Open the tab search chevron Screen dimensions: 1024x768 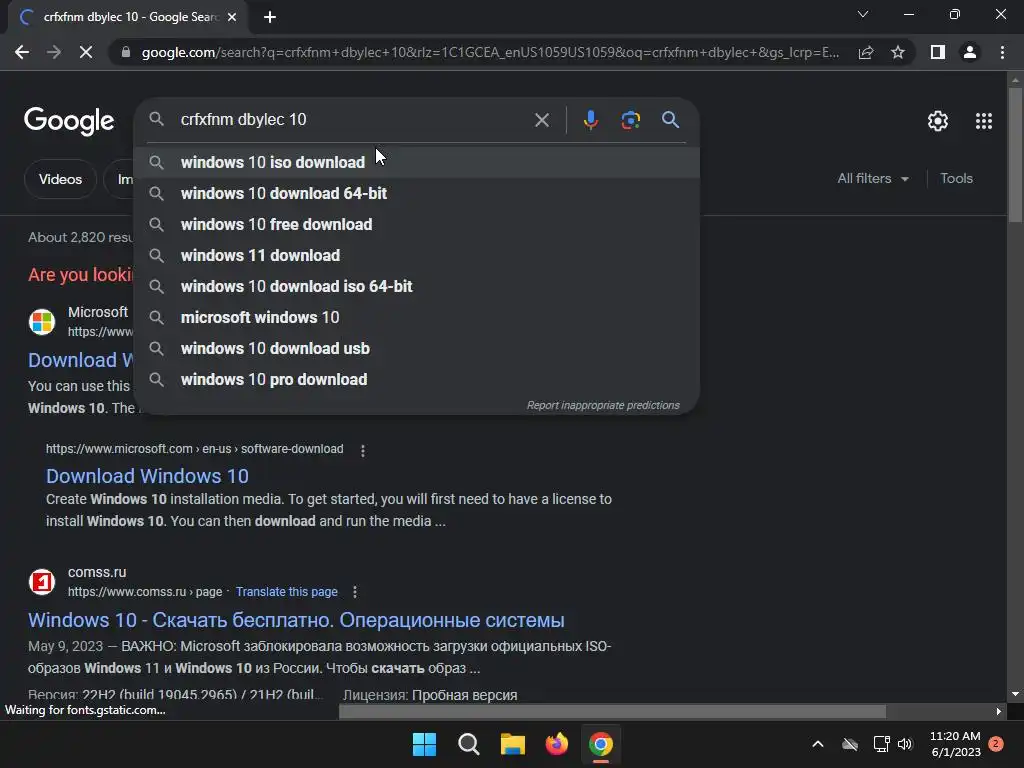click(863, 14)
